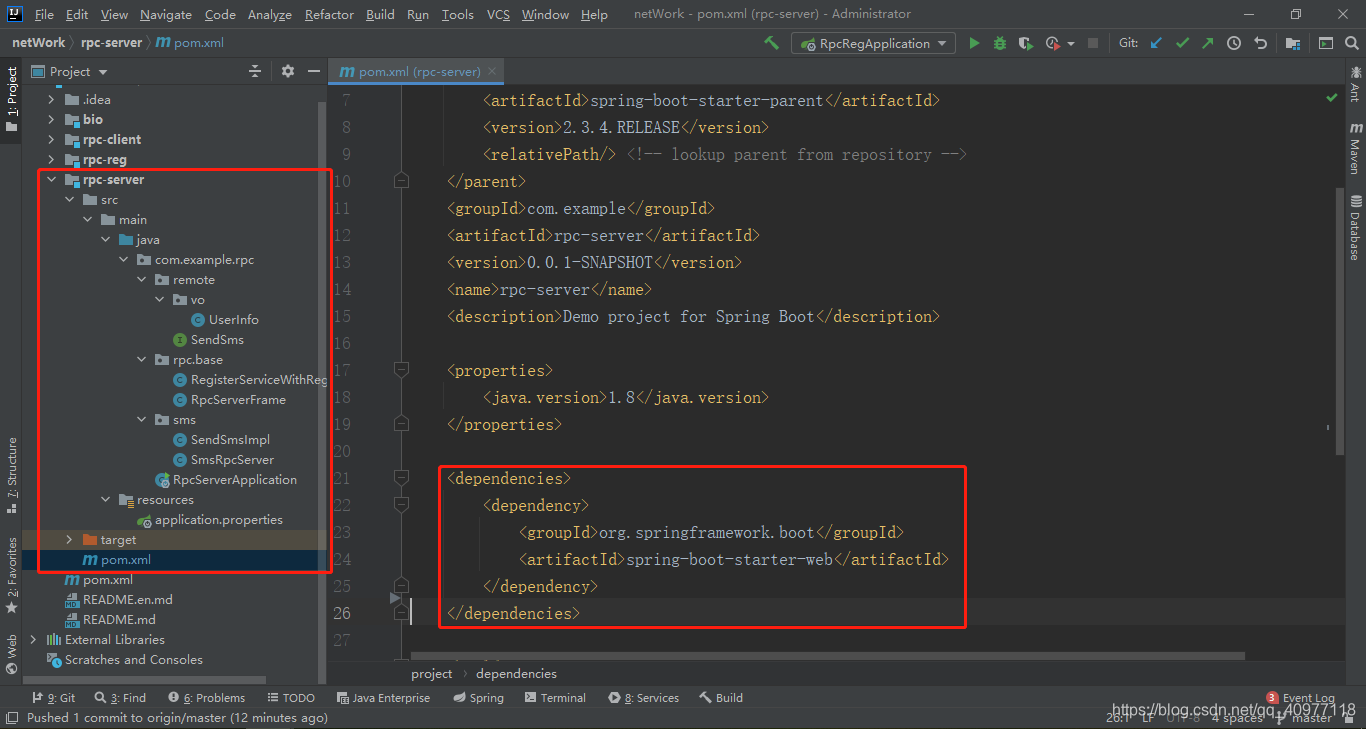
Task: Click the Stop square icon
Action: (1093, 43)
